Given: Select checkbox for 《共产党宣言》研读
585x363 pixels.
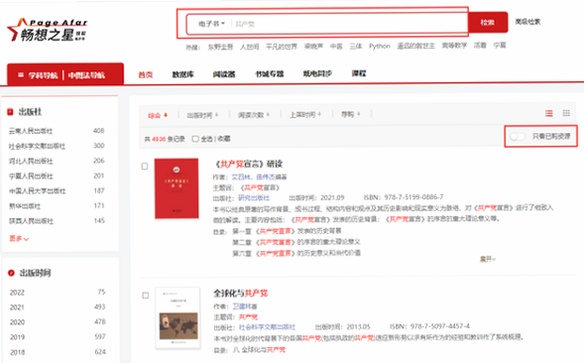Looking at the screenshot, I should click(x=145, y=166).
